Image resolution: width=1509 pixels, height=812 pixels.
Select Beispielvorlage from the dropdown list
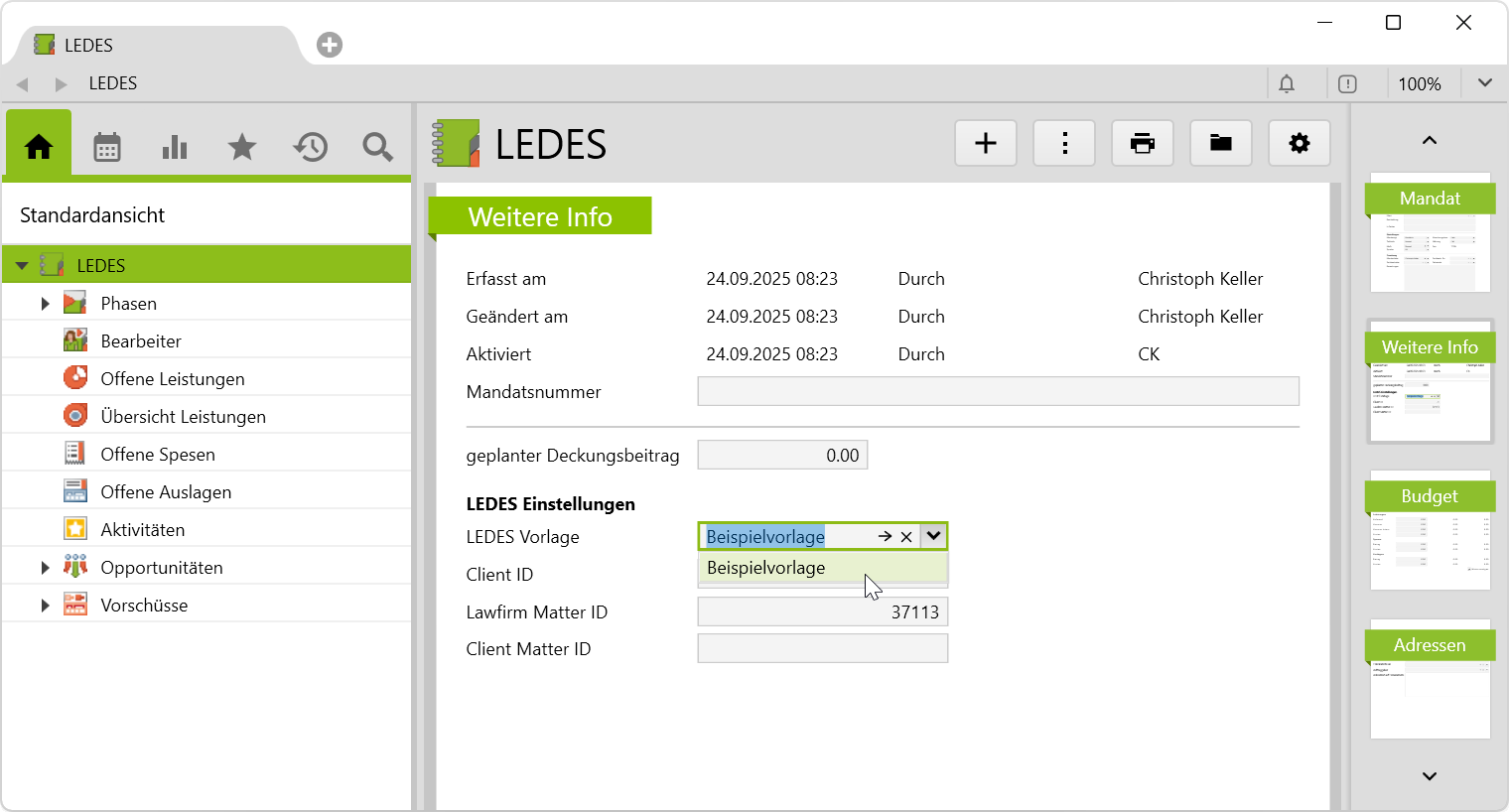coord(766,568)
